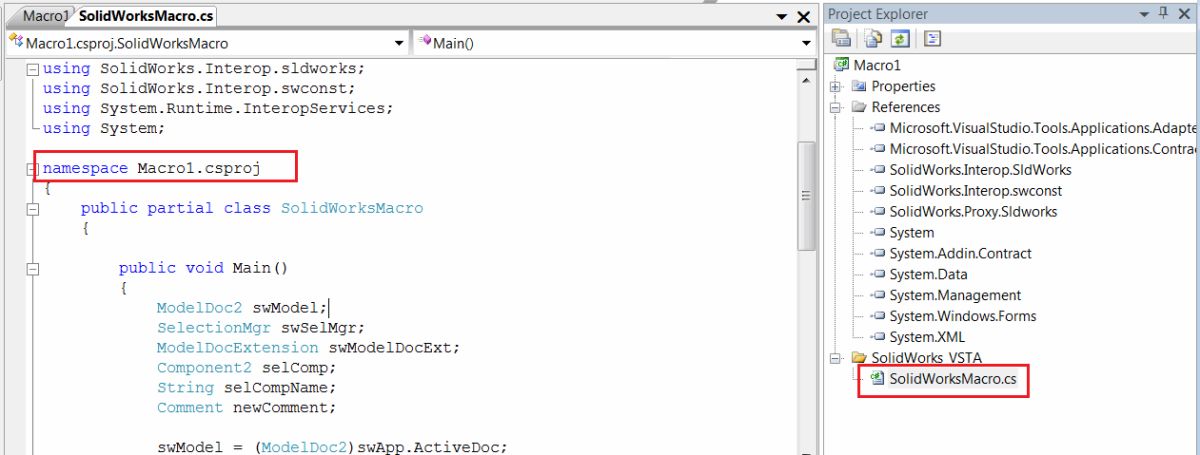Click the reference icon beside System.Management
The image size is (1200, 455).
pyautogui.click(x=878, y=295)
